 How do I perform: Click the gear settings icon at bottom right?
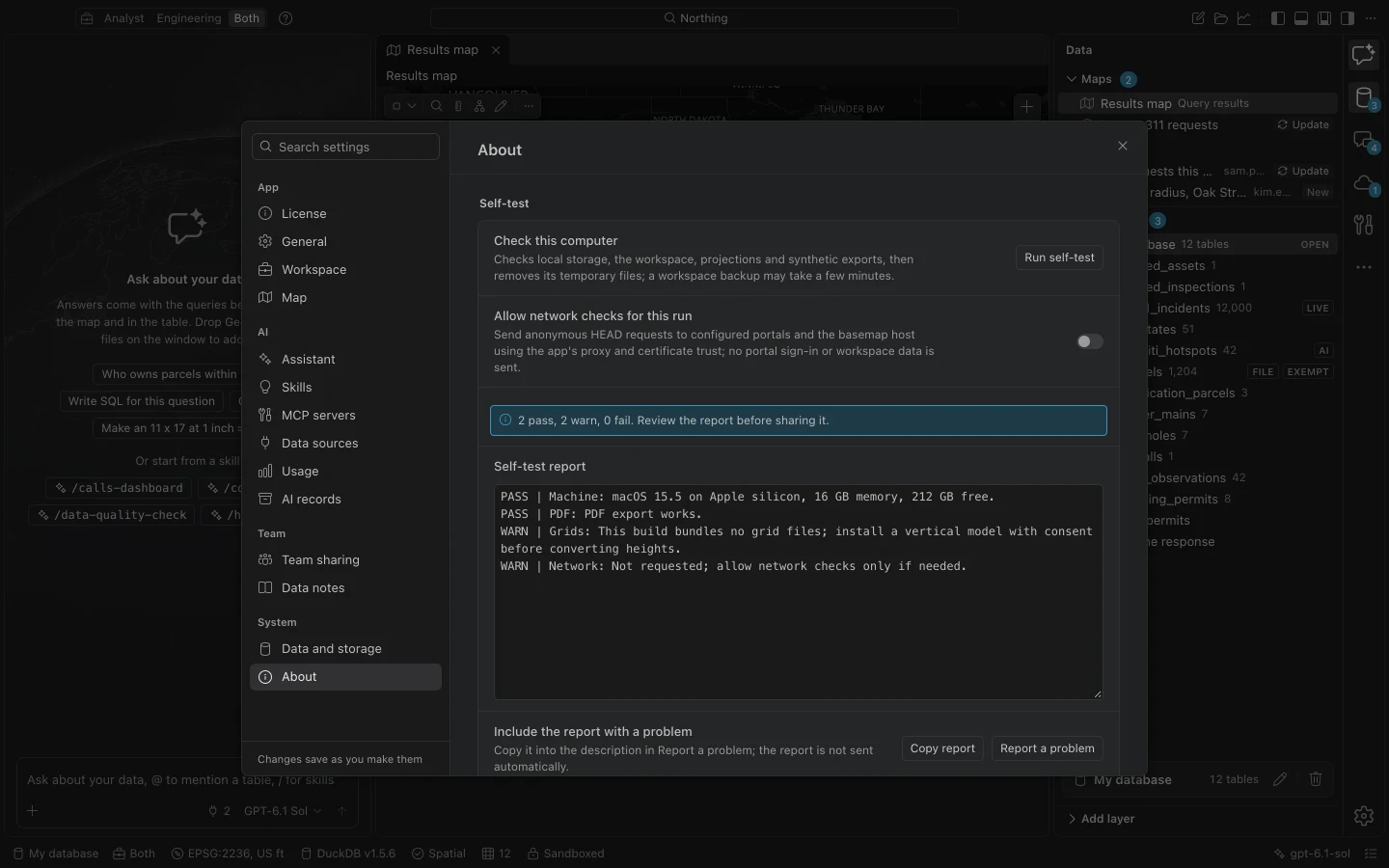(x=1364, y=816)
